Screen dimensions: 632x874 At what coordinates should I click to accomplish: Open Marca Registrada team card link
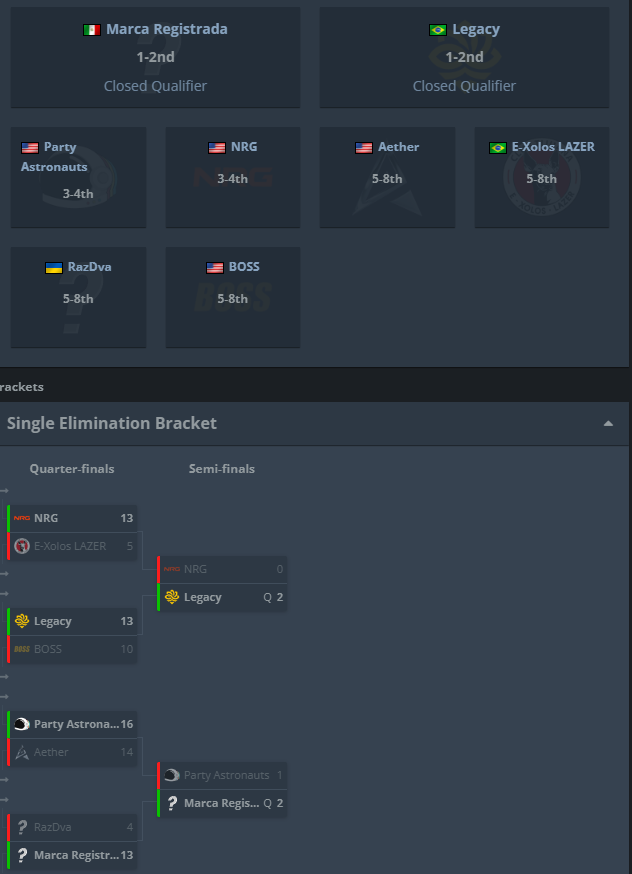(x=167, y=29)
